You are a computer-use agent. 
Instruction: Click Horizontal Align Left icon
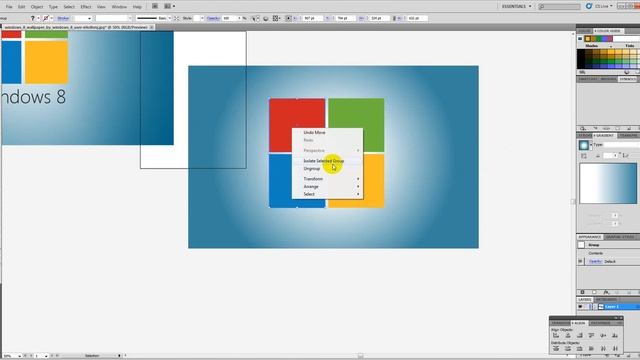coord(556,336)
